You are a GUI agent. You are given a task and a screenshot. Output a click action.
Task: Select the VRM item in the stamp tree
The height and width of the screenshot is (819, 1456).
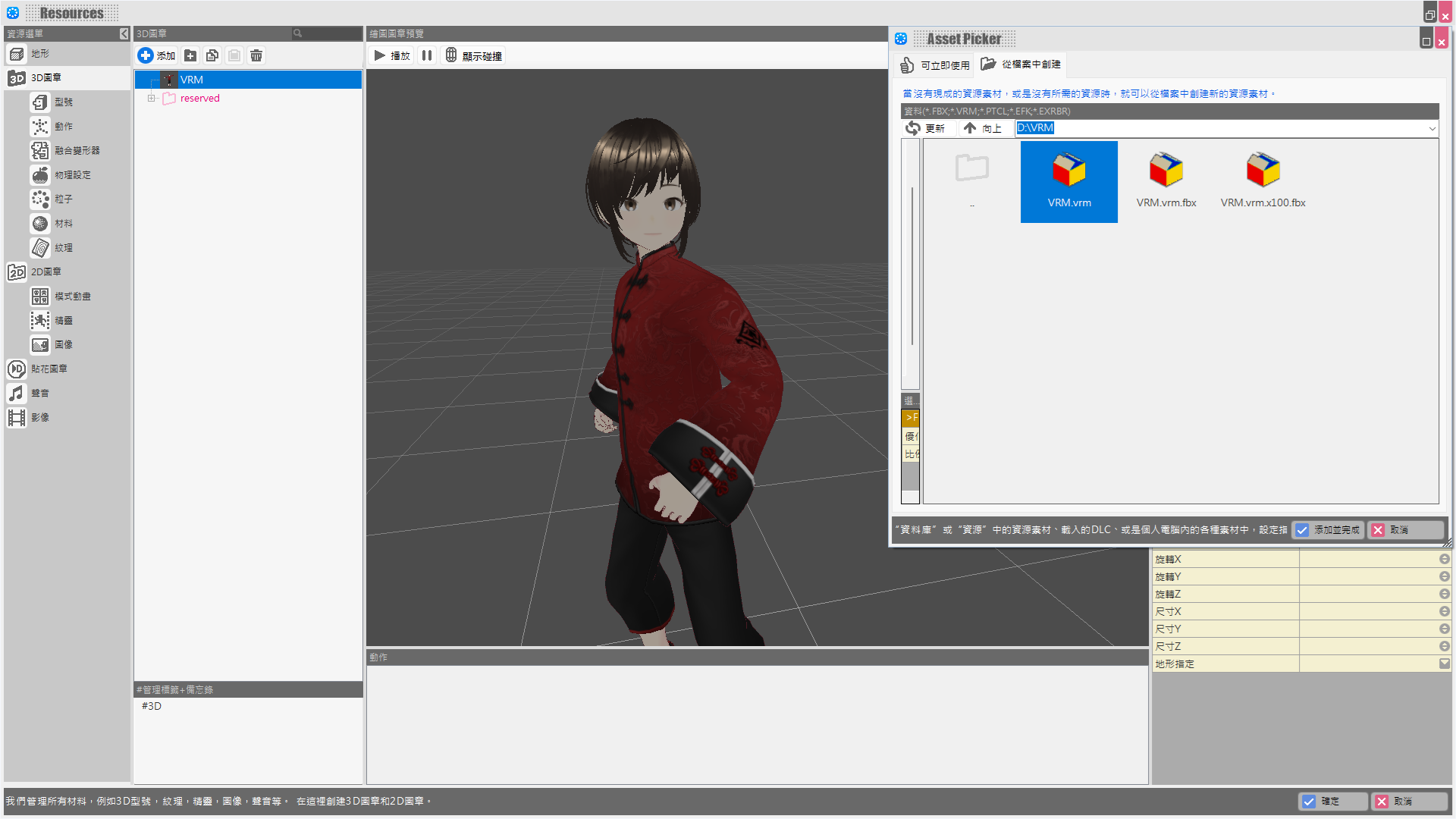point(249,80)
